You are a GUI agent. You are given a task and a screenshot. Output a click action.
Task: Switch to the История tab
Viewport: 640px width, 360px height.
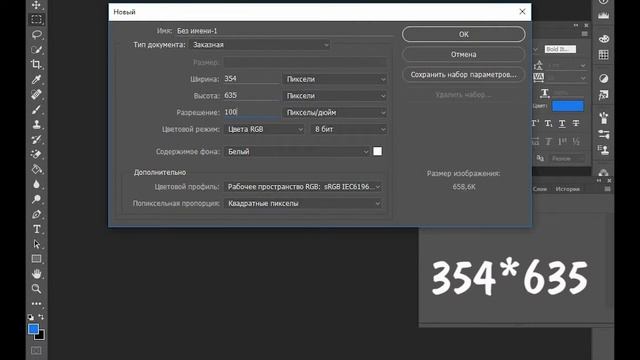point(567,189)
